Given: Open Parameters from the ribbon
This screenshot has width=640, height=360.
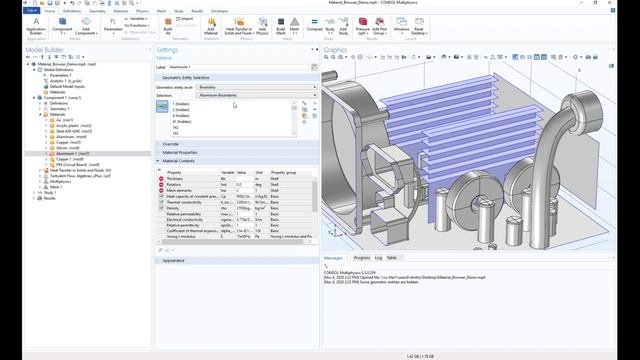Looking at the screenshot, I should 113,25.
